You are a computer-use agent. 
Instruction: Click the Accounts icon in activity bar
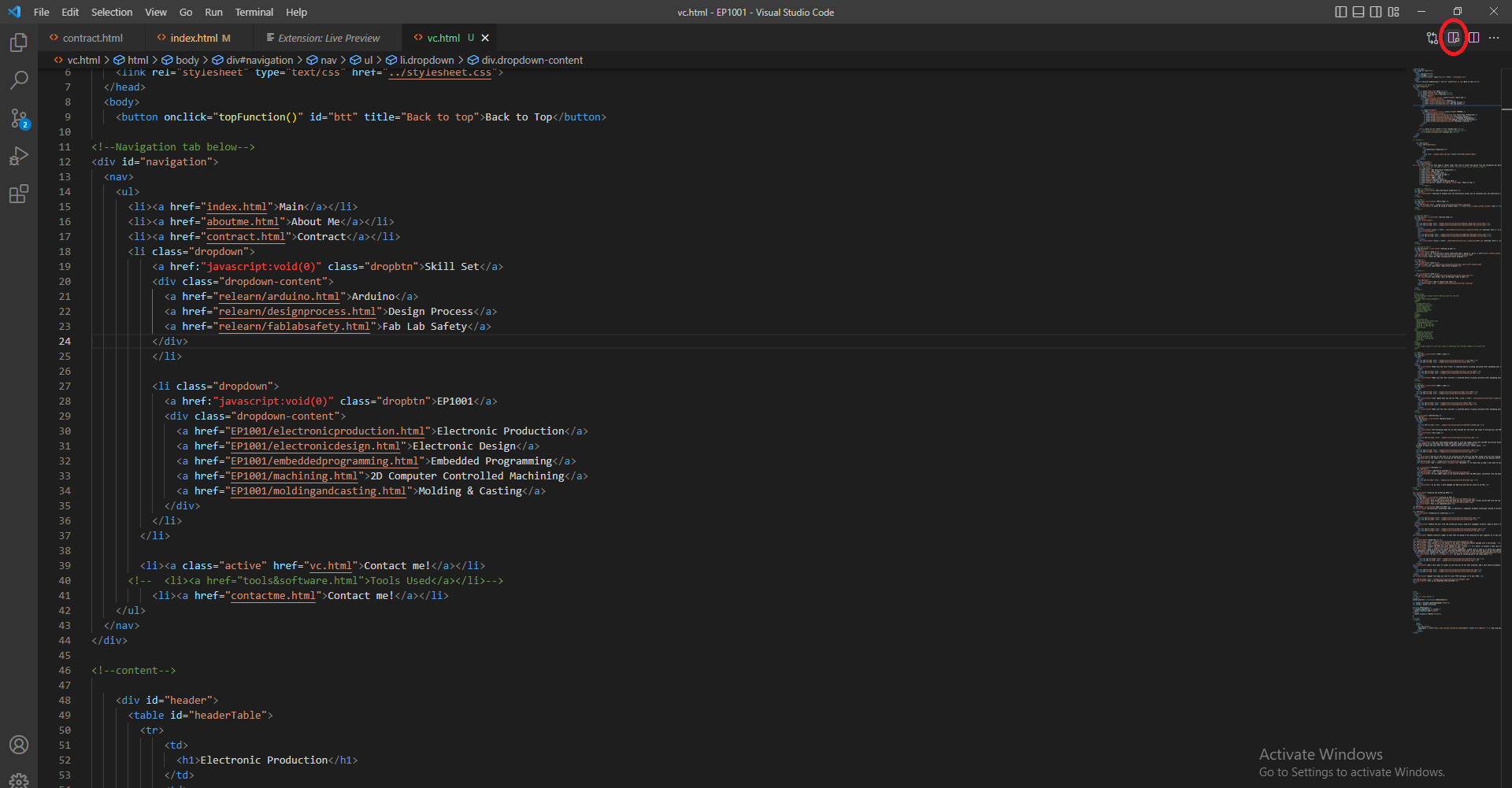coord(19,745)
